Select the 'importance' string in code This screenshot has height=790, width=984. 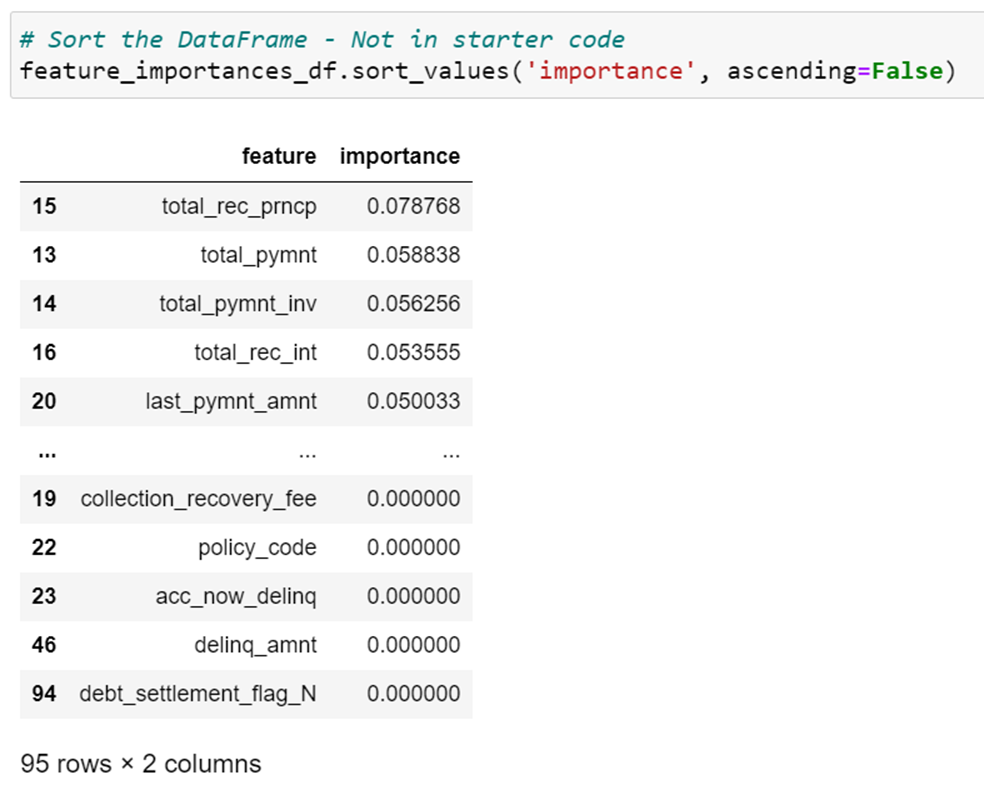611,70
